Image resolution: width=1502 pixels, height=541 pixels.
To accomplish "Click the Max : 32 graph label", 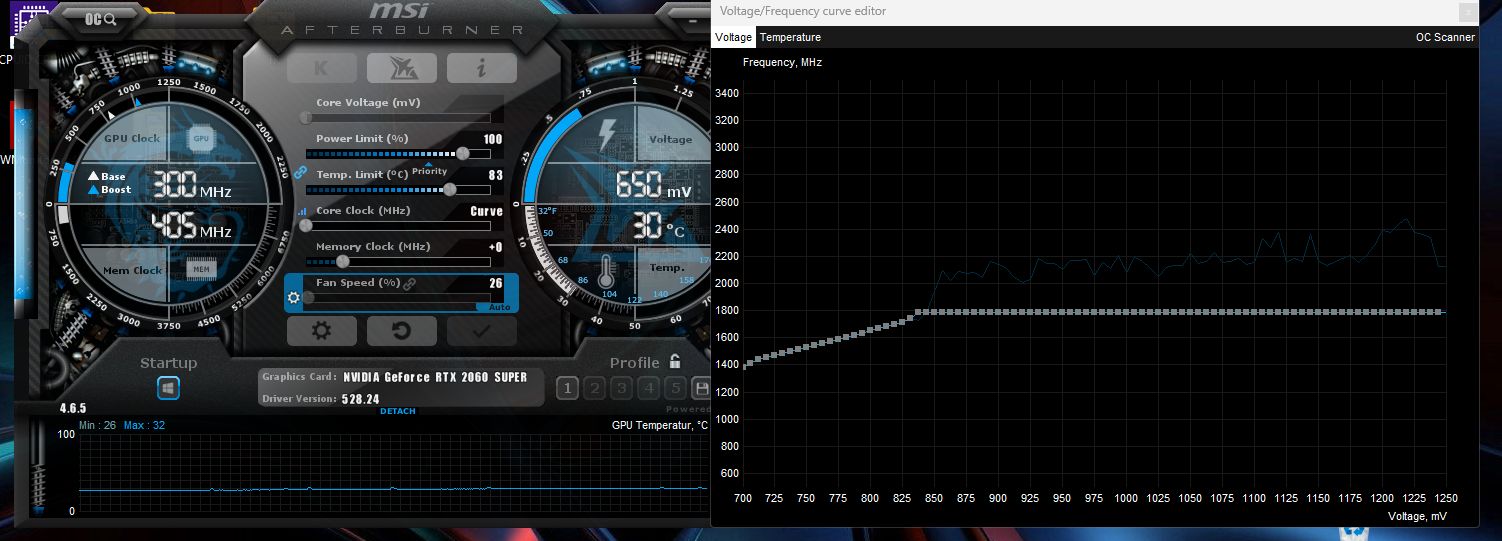I will (145, 425).
